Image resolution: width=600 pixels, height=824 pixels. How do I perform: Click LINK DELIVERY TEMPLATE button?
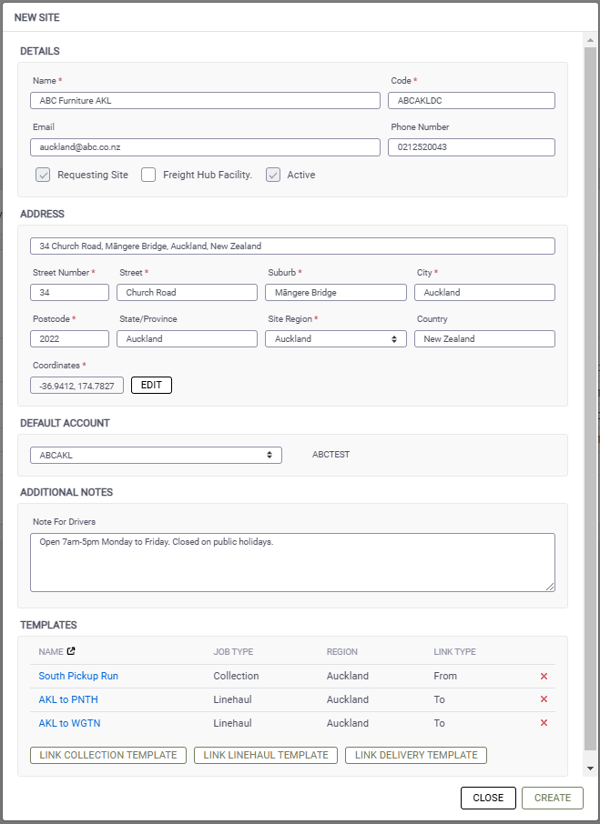click(x=416, y=755)
